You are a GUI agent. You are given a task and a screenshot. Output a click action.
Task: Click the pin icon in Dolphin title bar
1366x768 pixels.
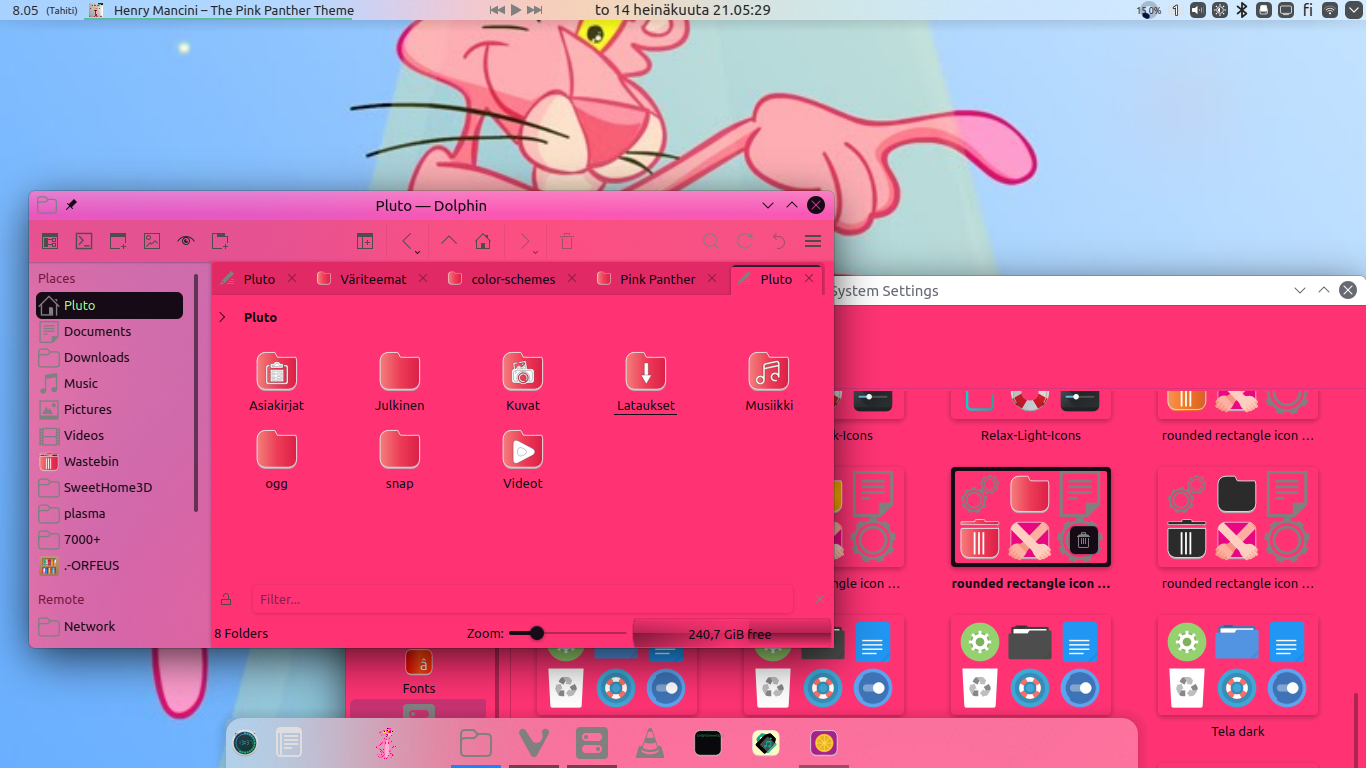71,205
